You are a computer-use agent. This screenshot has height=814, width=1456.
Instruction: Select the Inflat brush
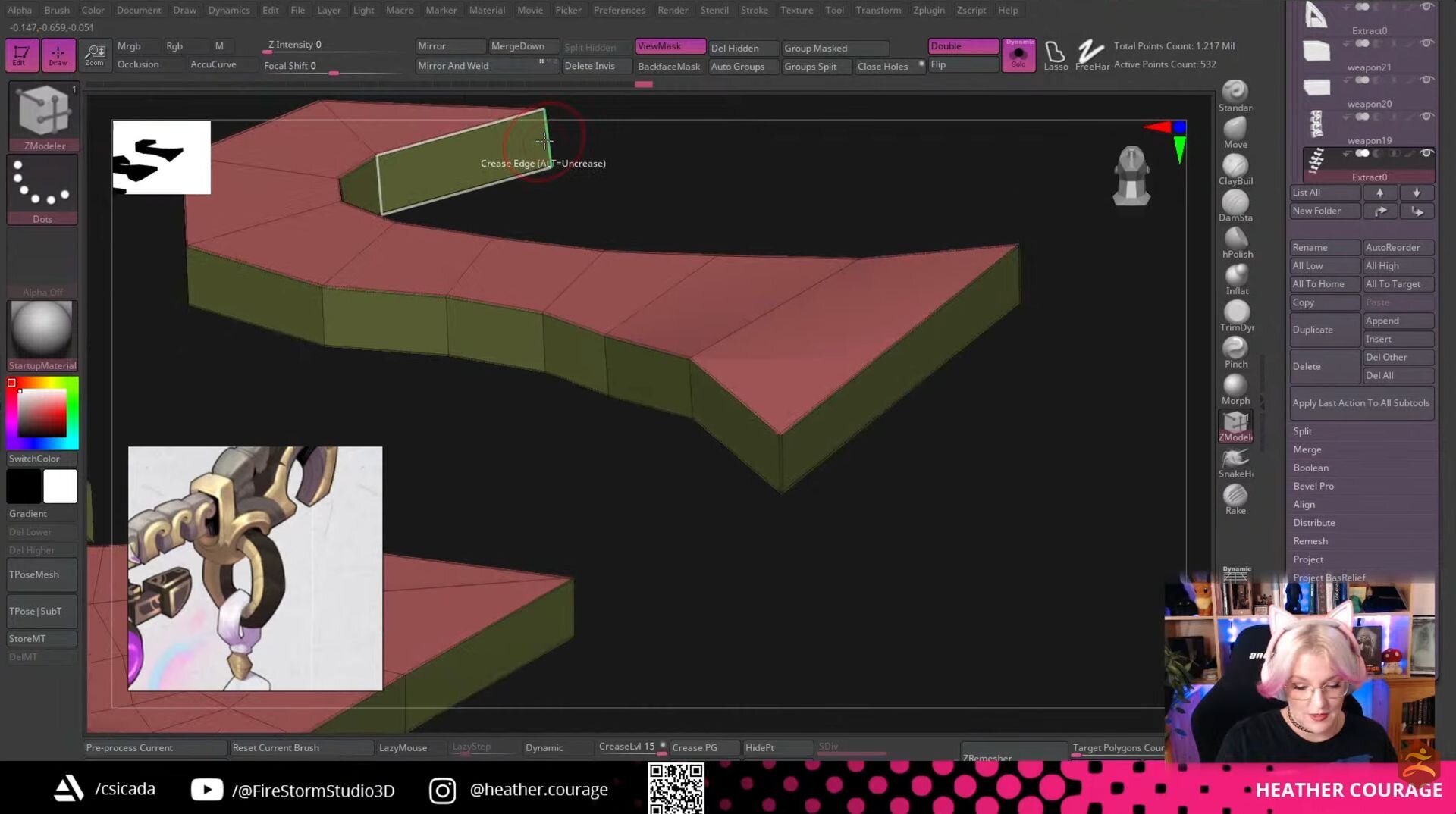click(1235, 279)
